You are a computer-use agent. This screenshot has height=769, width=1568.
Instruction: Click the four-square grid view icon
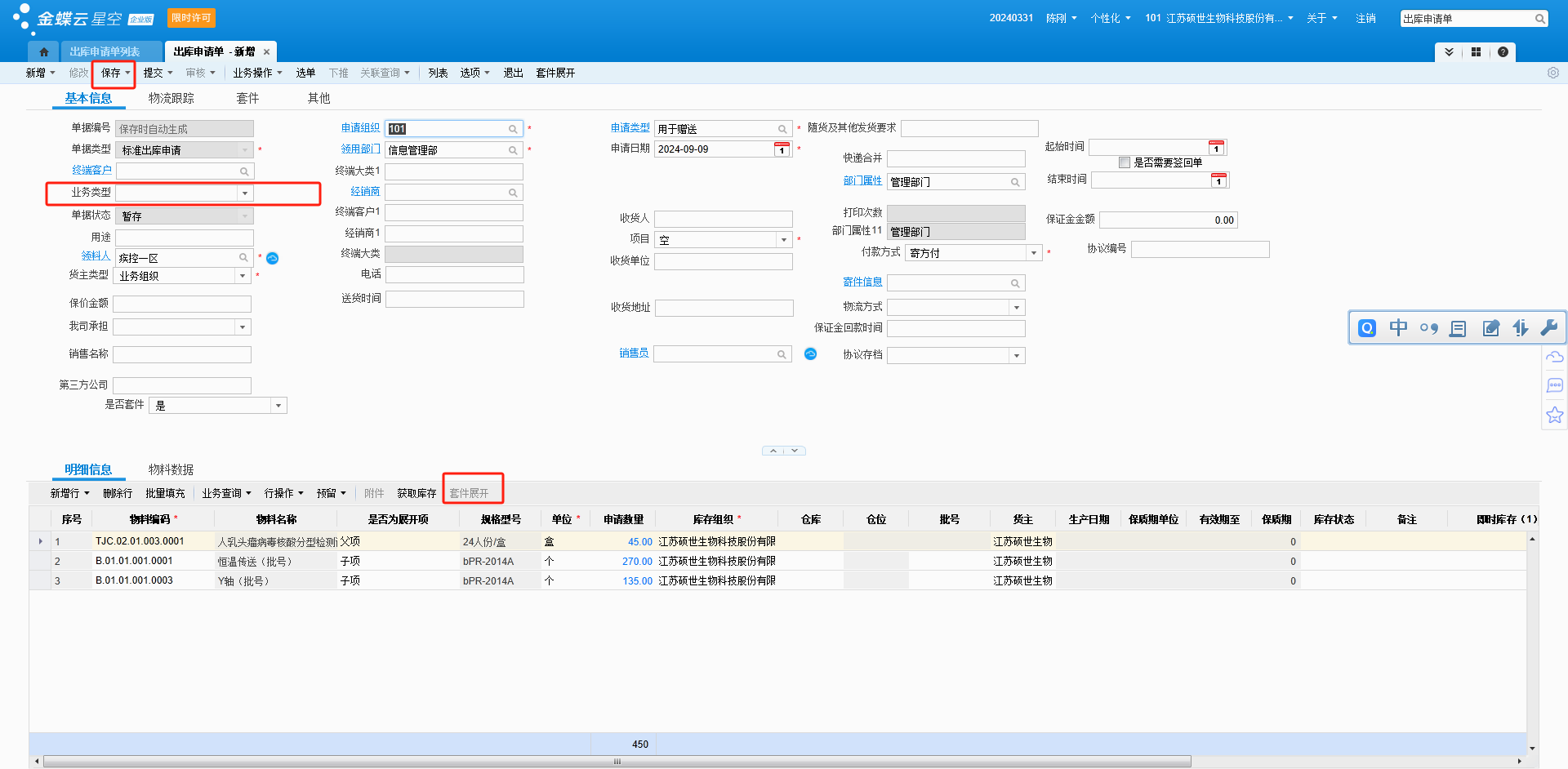click(x=1476, y=52)
